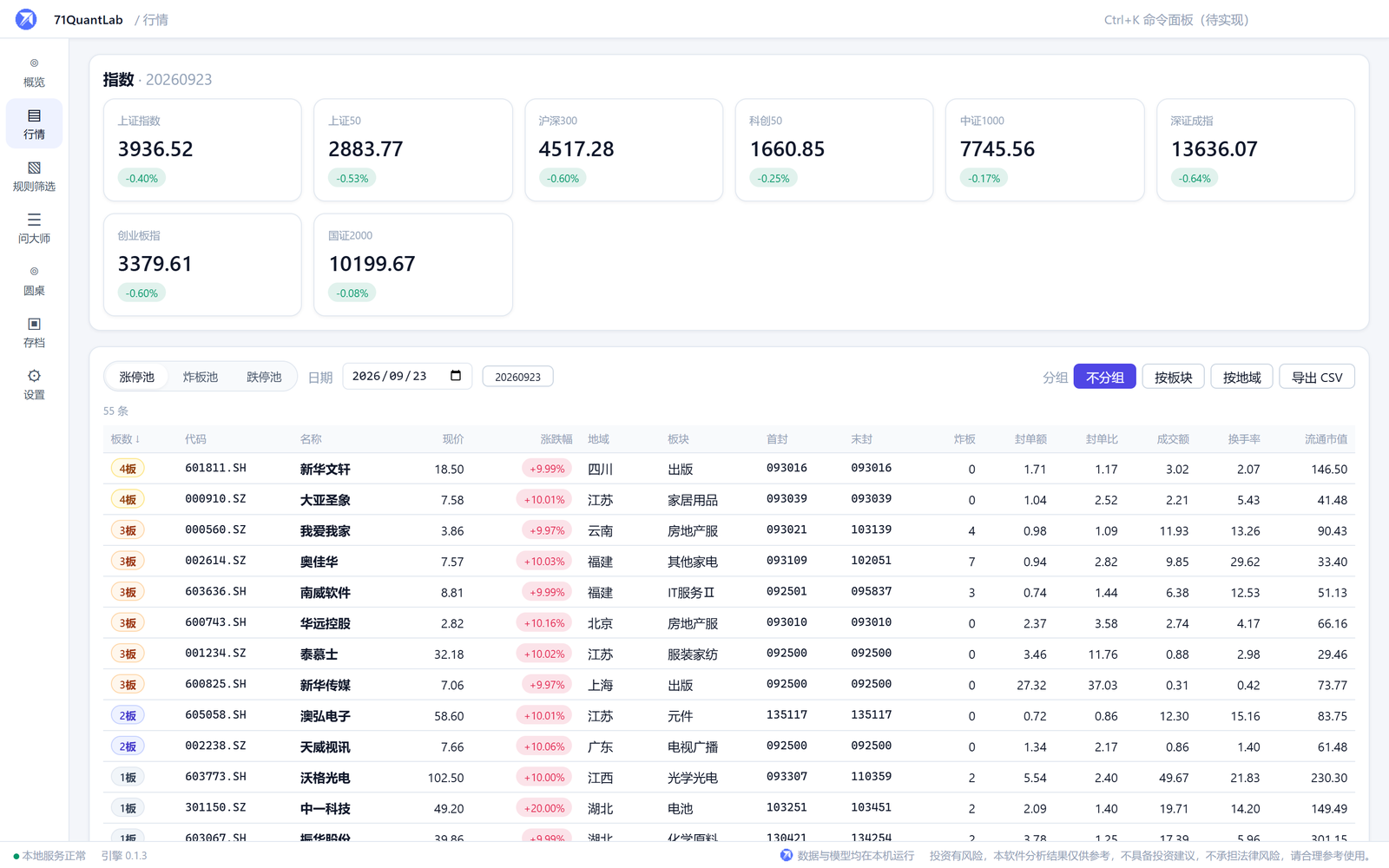Open the calendar picker in date field
Viewport: 1389px width, 868px height.
click(x=456, y=376)
